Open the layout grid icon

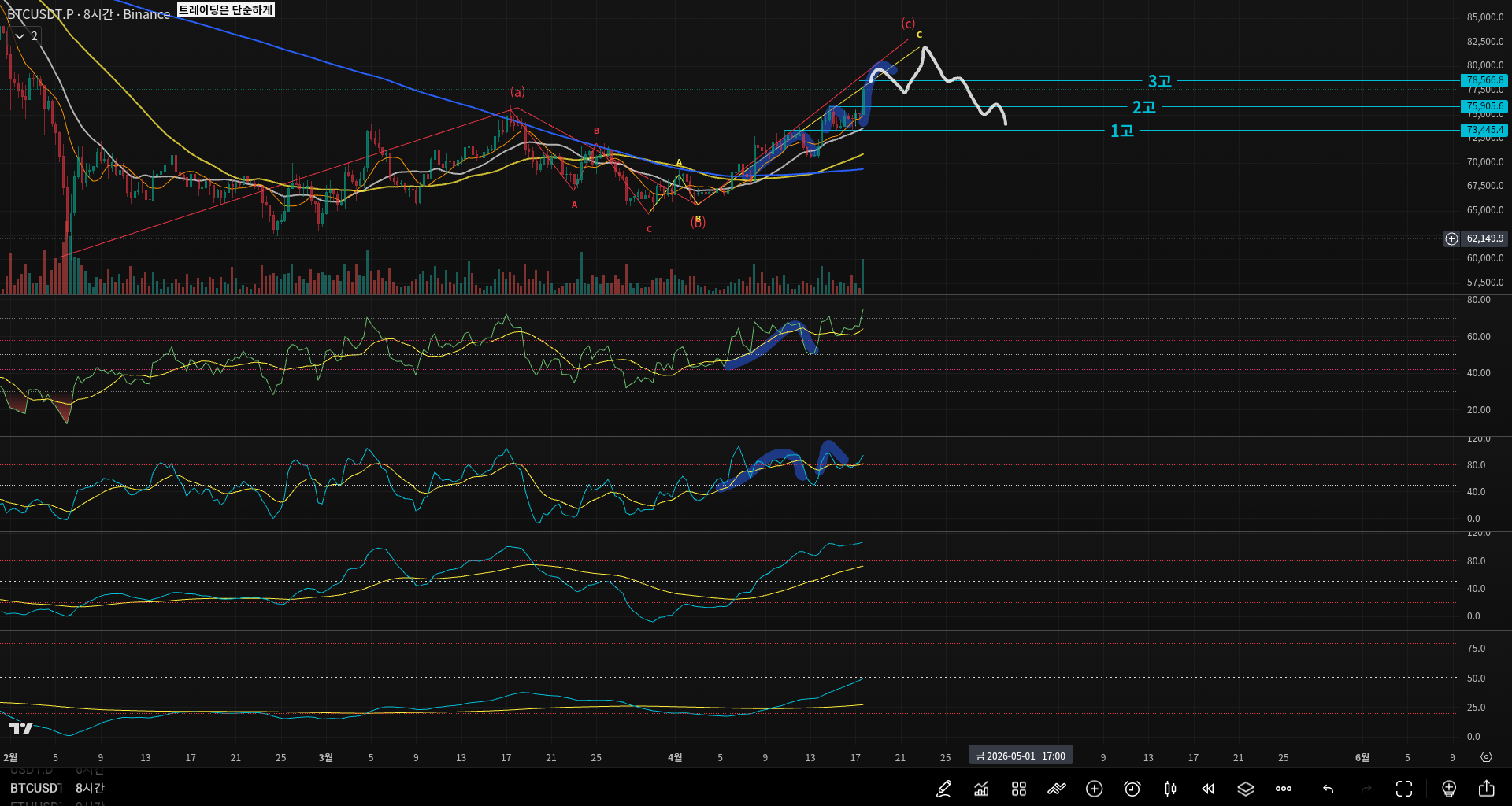point(1019,789)
